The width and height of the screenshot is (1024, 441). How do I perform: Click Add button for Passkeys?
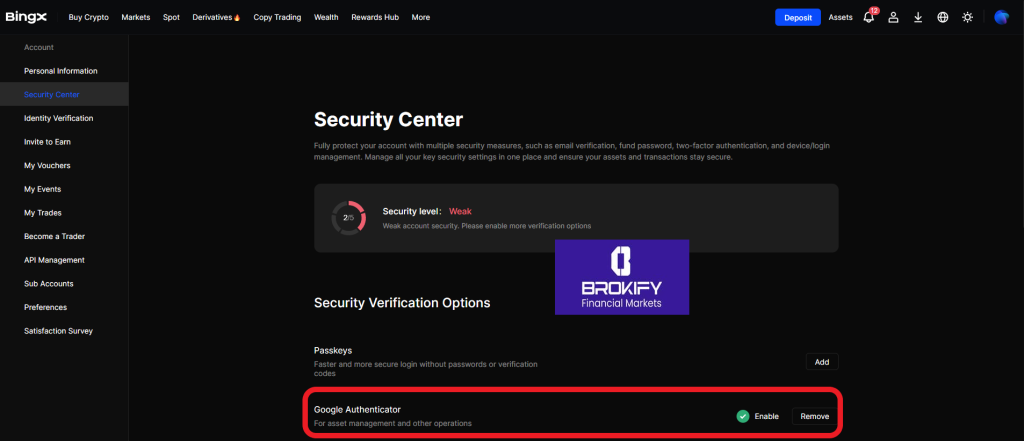822,362
